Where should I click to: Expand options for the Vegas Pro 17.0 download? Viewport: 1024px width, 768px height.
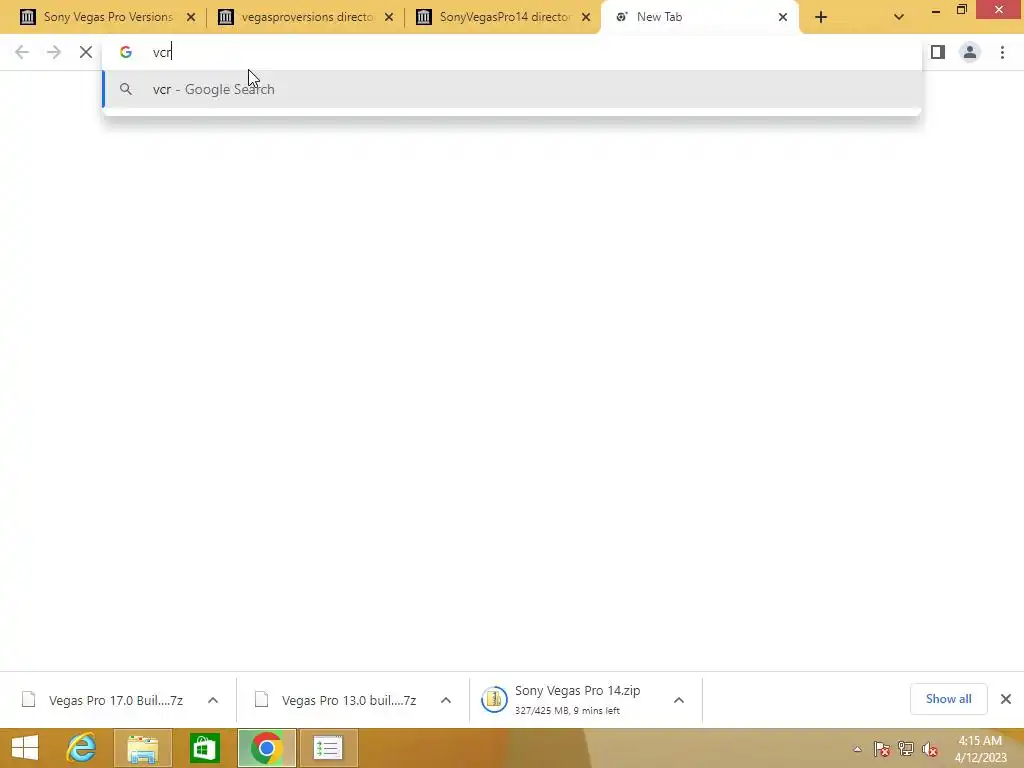coord(213,700)
